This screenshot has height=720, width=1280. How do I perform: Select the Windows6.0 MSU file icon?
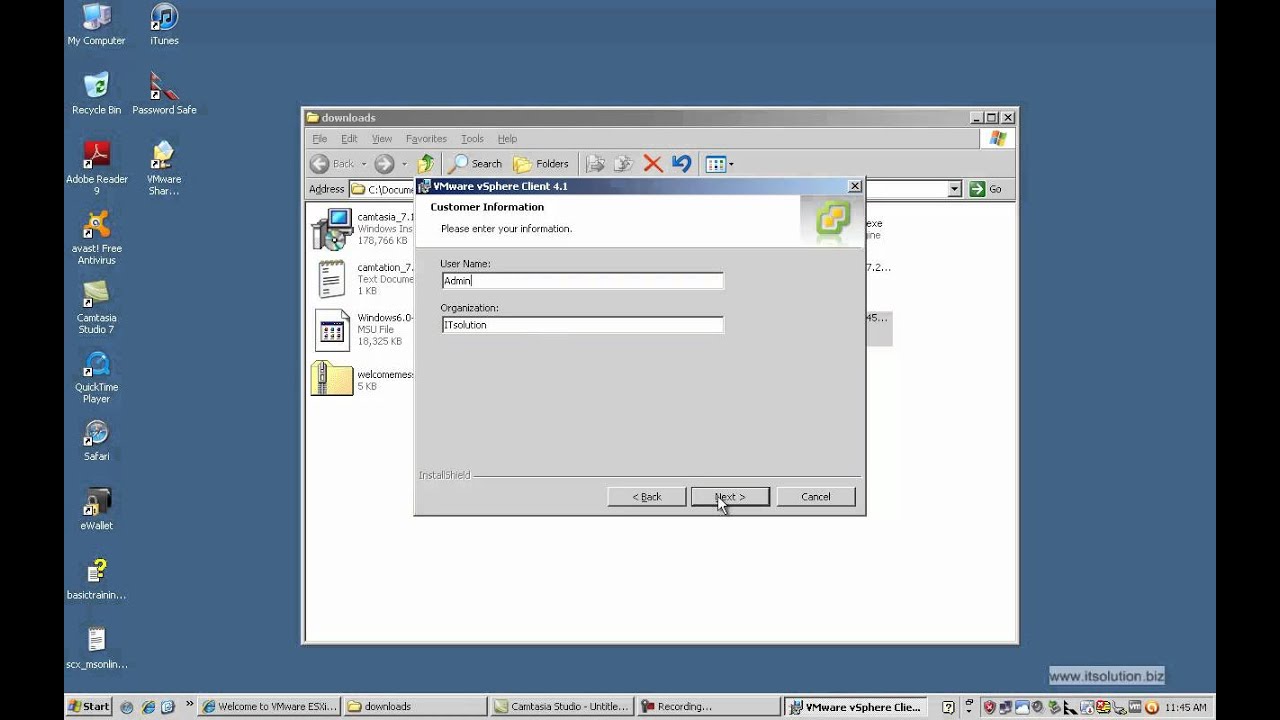[x=332, y=329]
